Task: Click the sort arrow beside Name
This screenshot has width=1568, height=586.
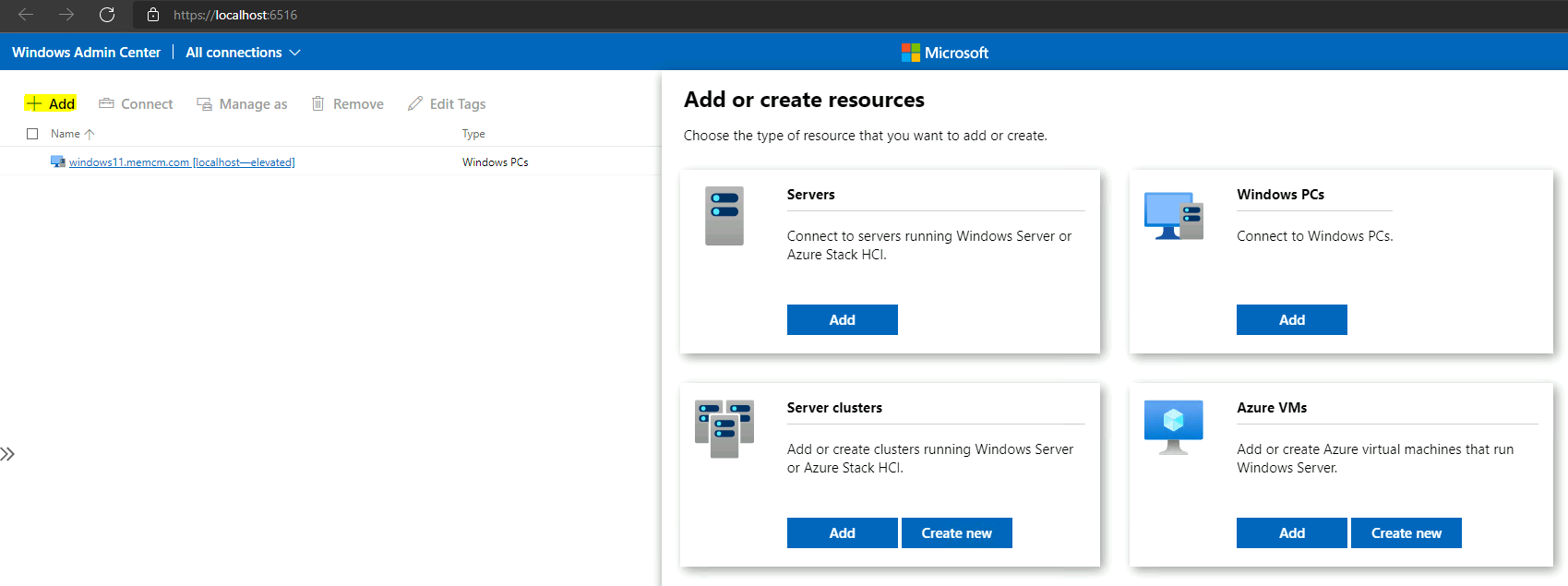Action: [x=90, y=134]
